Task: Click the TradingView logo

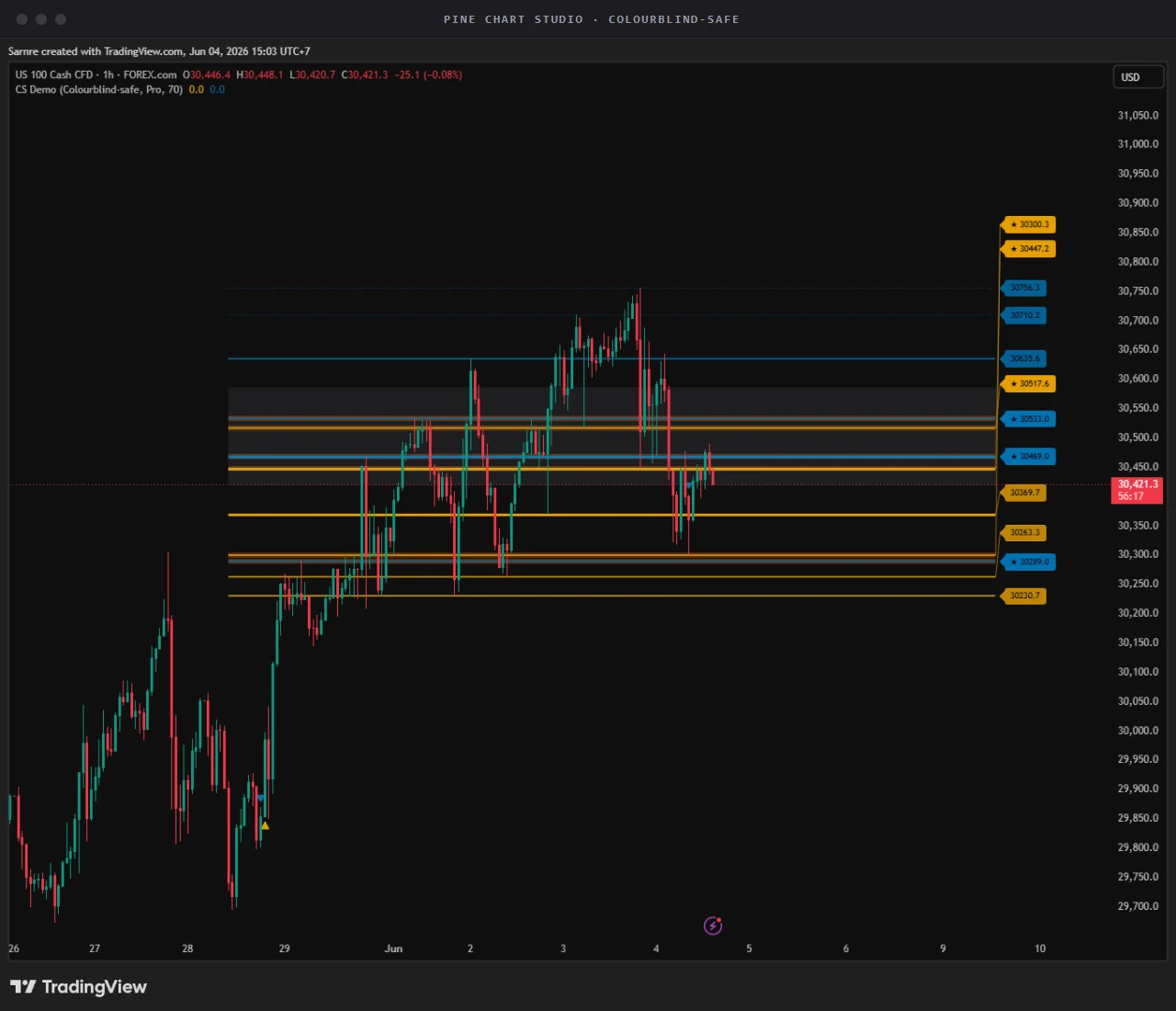Action: coord(78,987)
